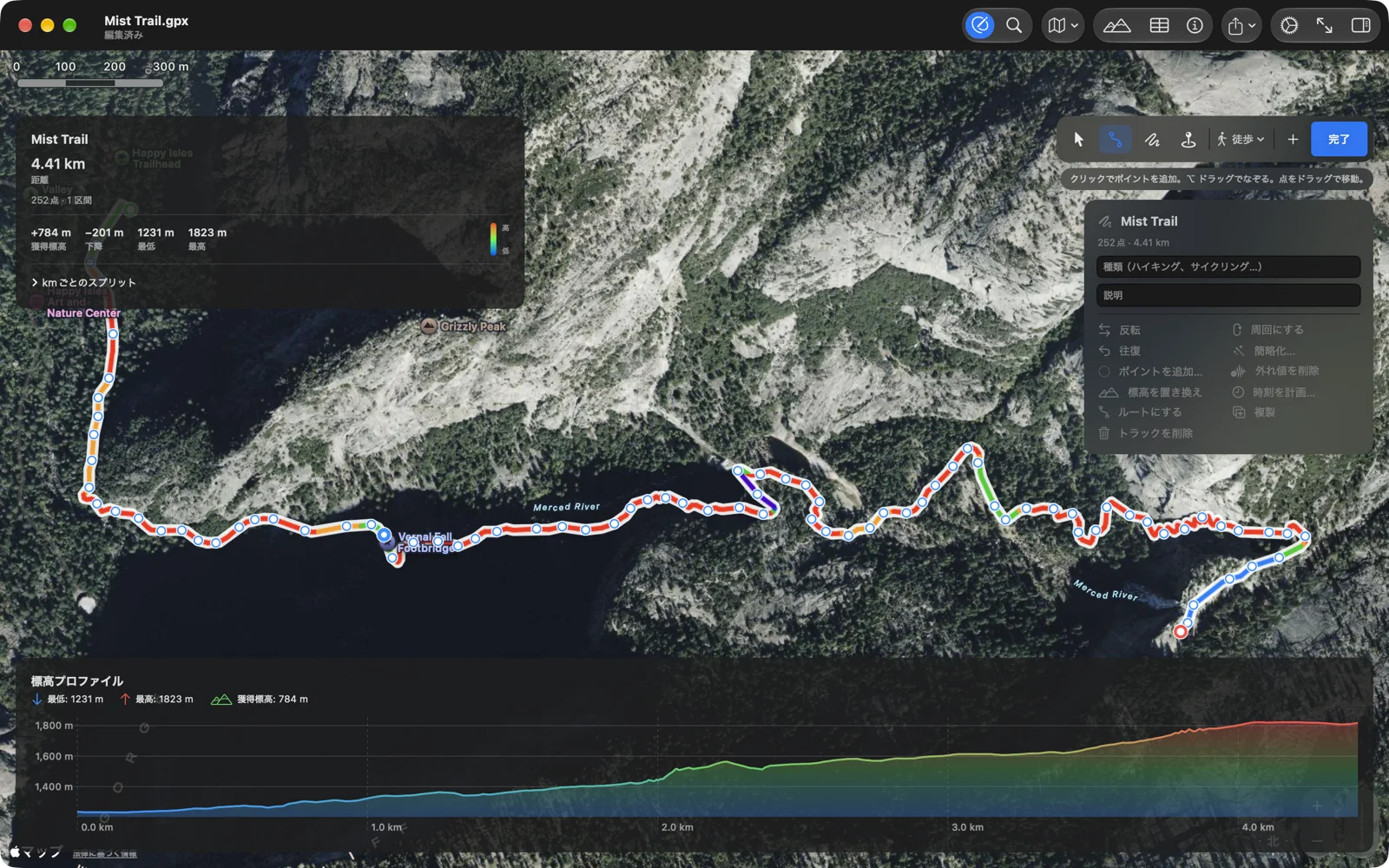Click the red end point of track
The image size is (1389, 868).
(1181, 632)
